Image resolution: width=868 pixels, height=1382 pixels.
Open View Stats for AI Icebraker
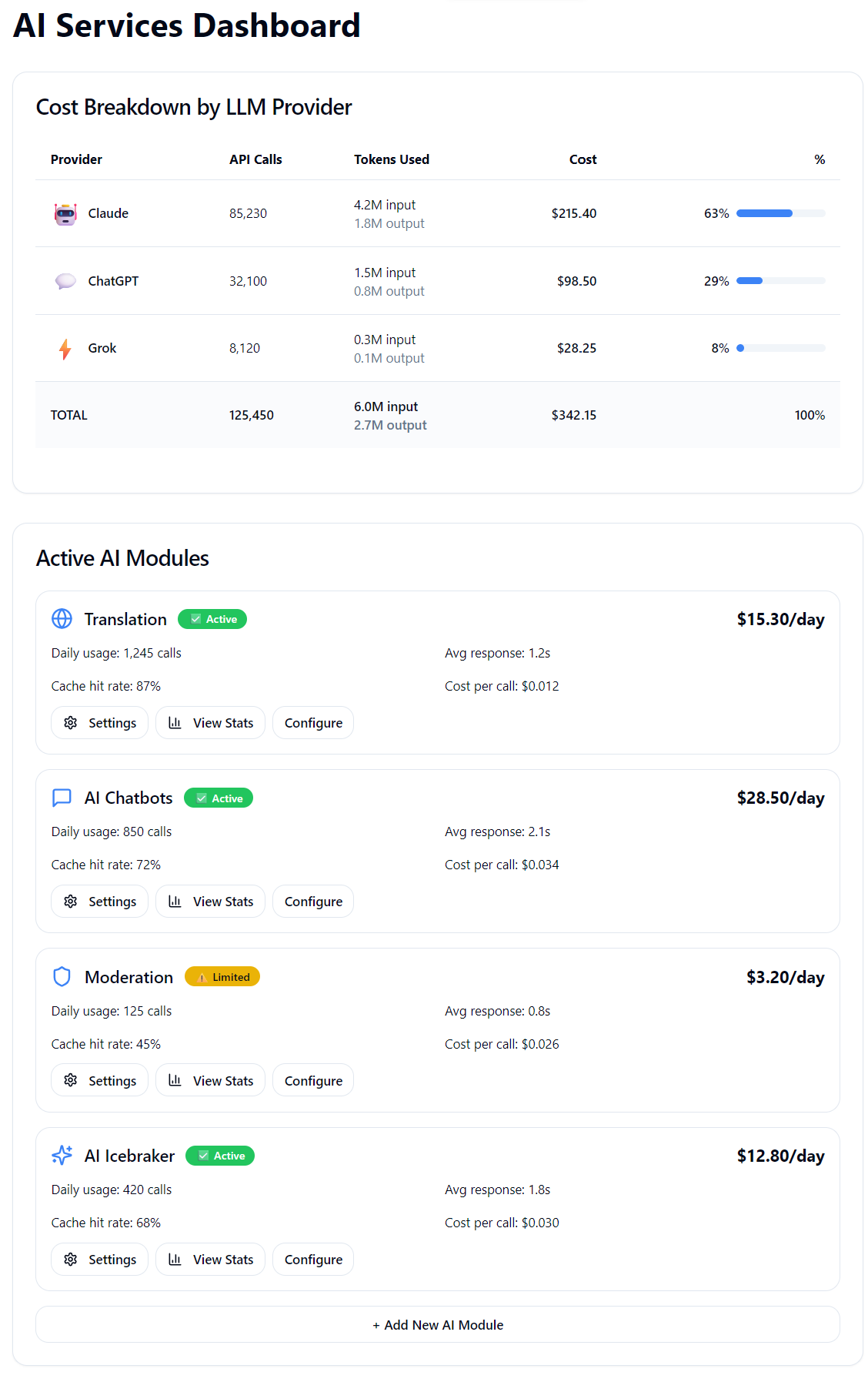(x=210, y=1260)
